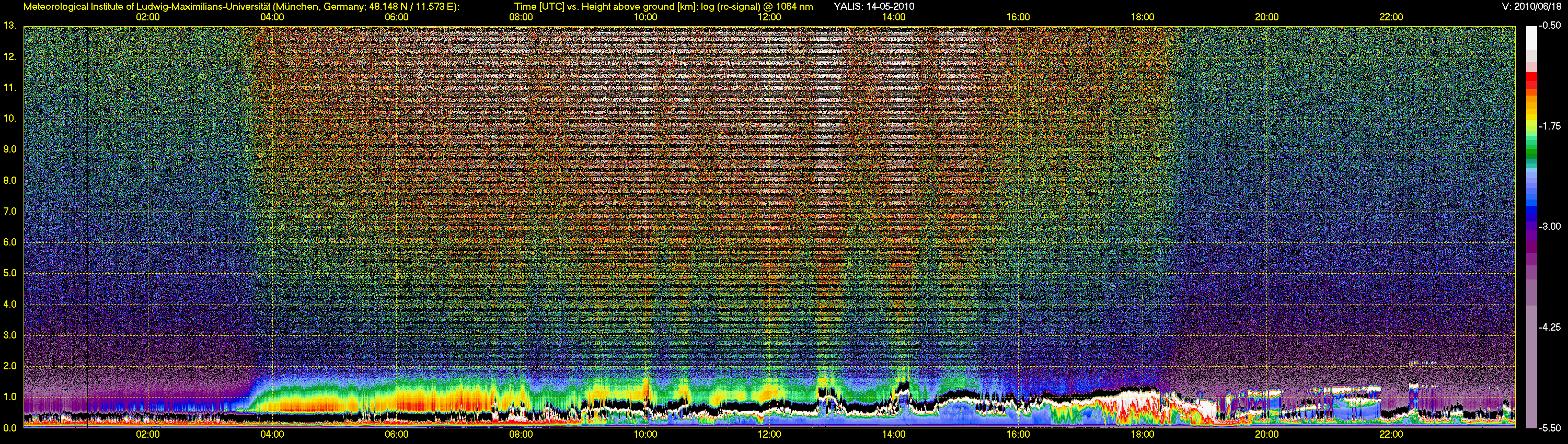
Task: Click the YALIS: 14-05-2010 date label
Action: click(873, 7)
